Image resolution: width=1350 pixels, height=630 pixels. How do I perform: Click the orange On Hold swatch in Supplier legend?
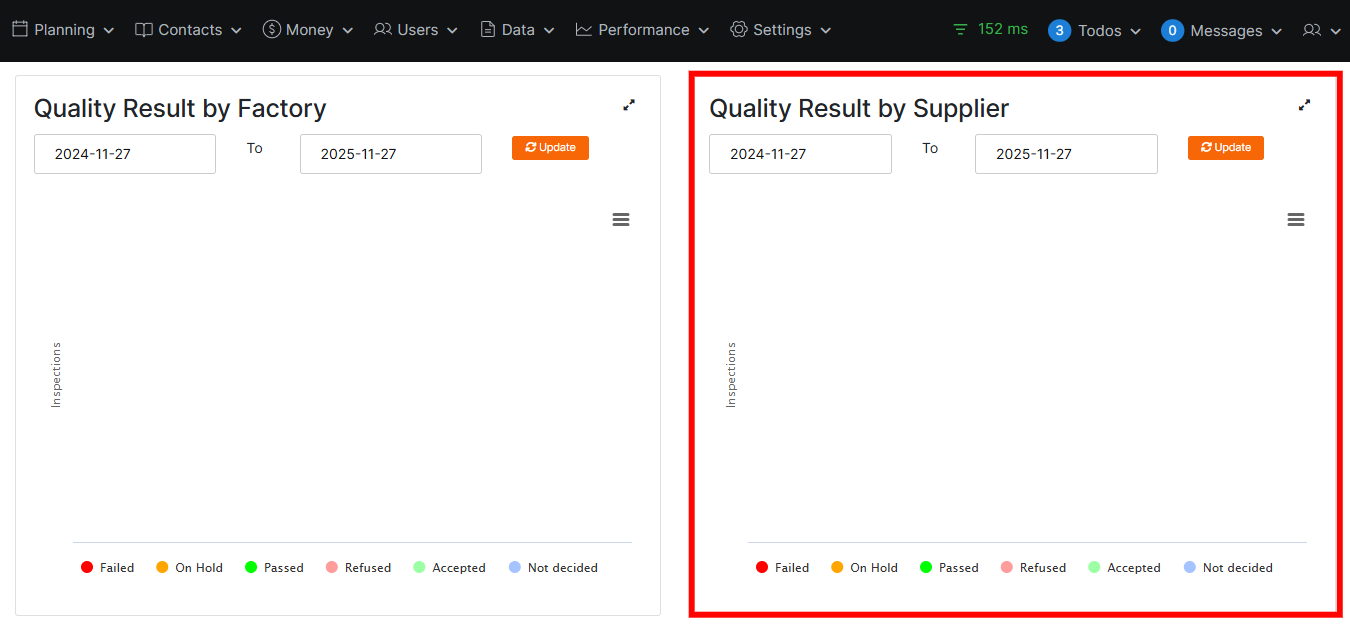coord(837,568)
